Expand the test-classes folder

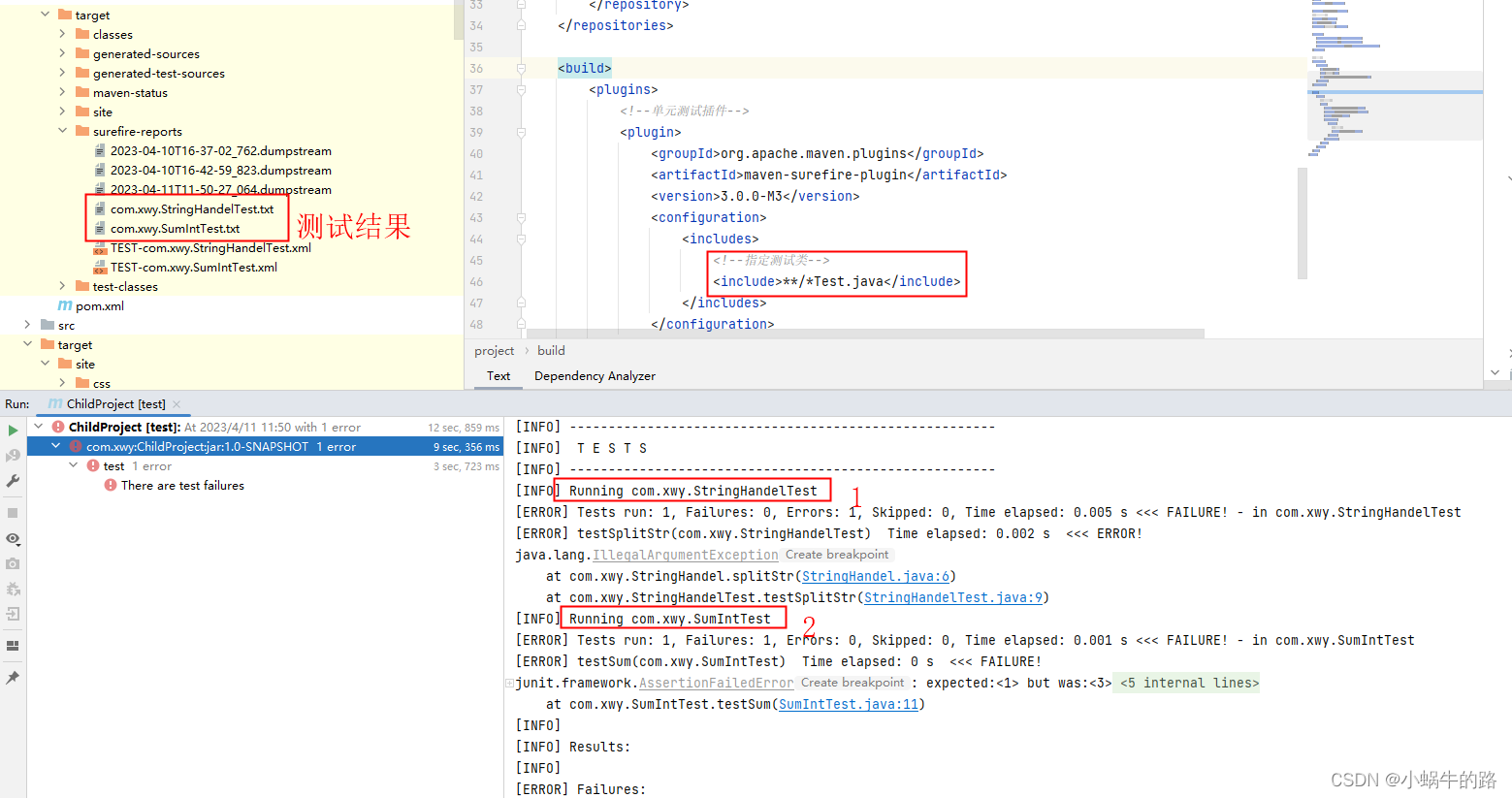coord(62,286)
